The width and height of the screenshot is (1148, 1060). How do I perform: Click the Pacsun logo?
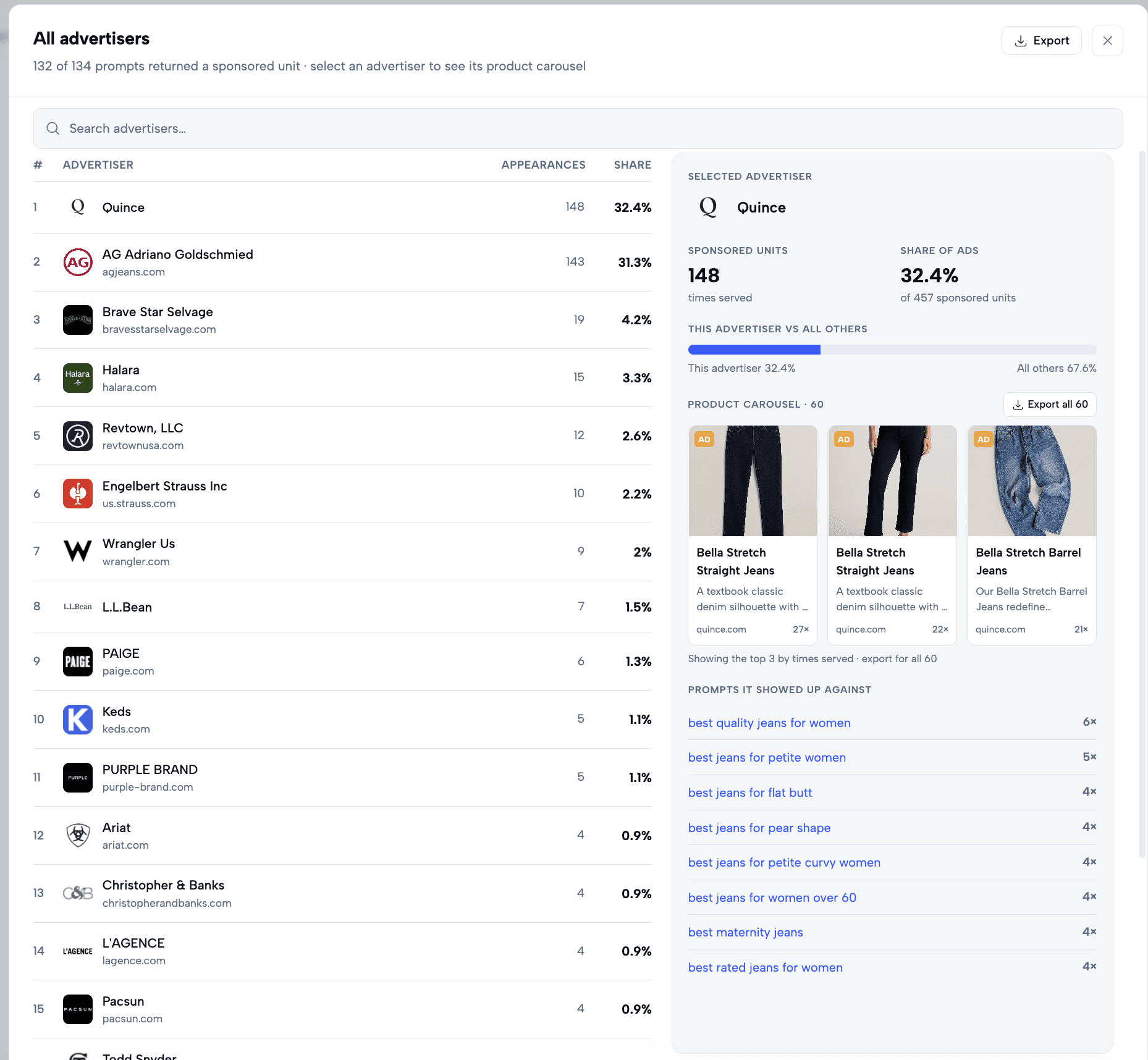(78, 1009)
